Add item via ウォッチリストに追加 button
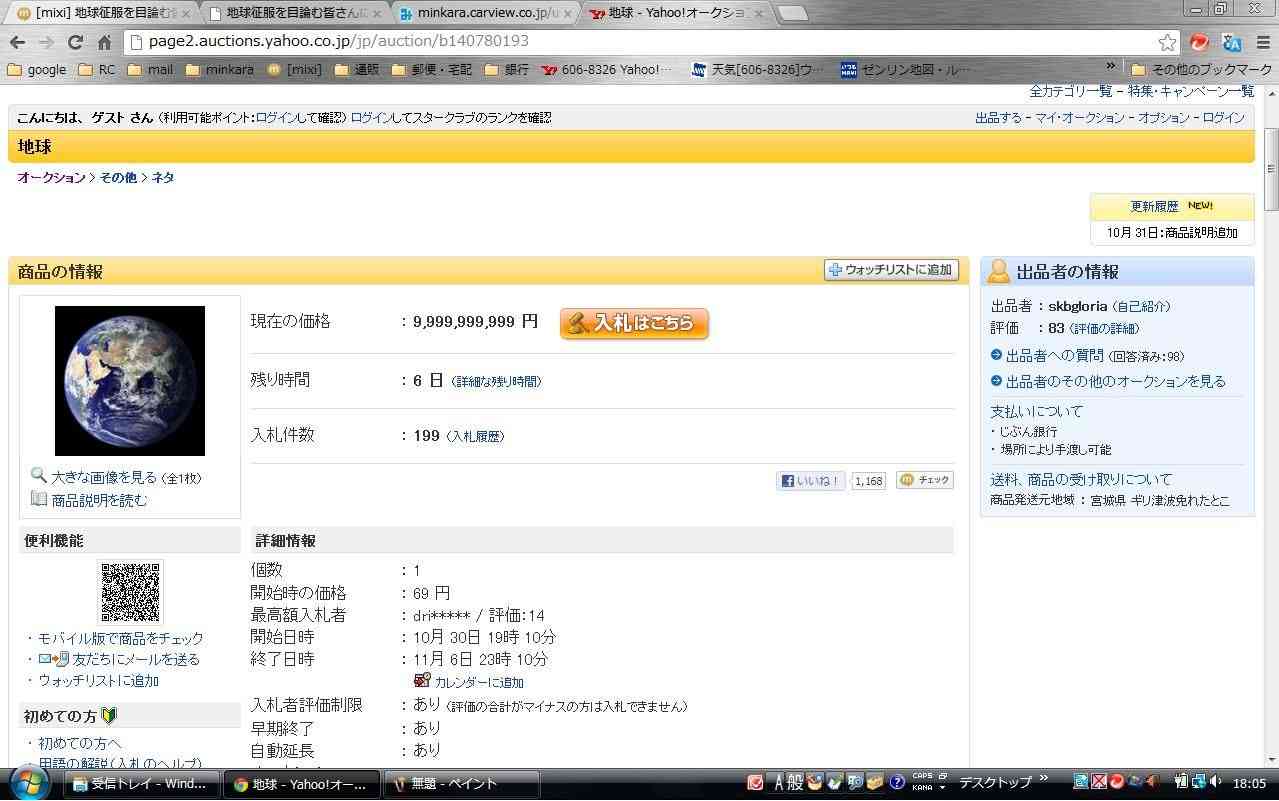Image resolution: width=1279 pixels, height=801 pixels. click(x=892, y=270)
